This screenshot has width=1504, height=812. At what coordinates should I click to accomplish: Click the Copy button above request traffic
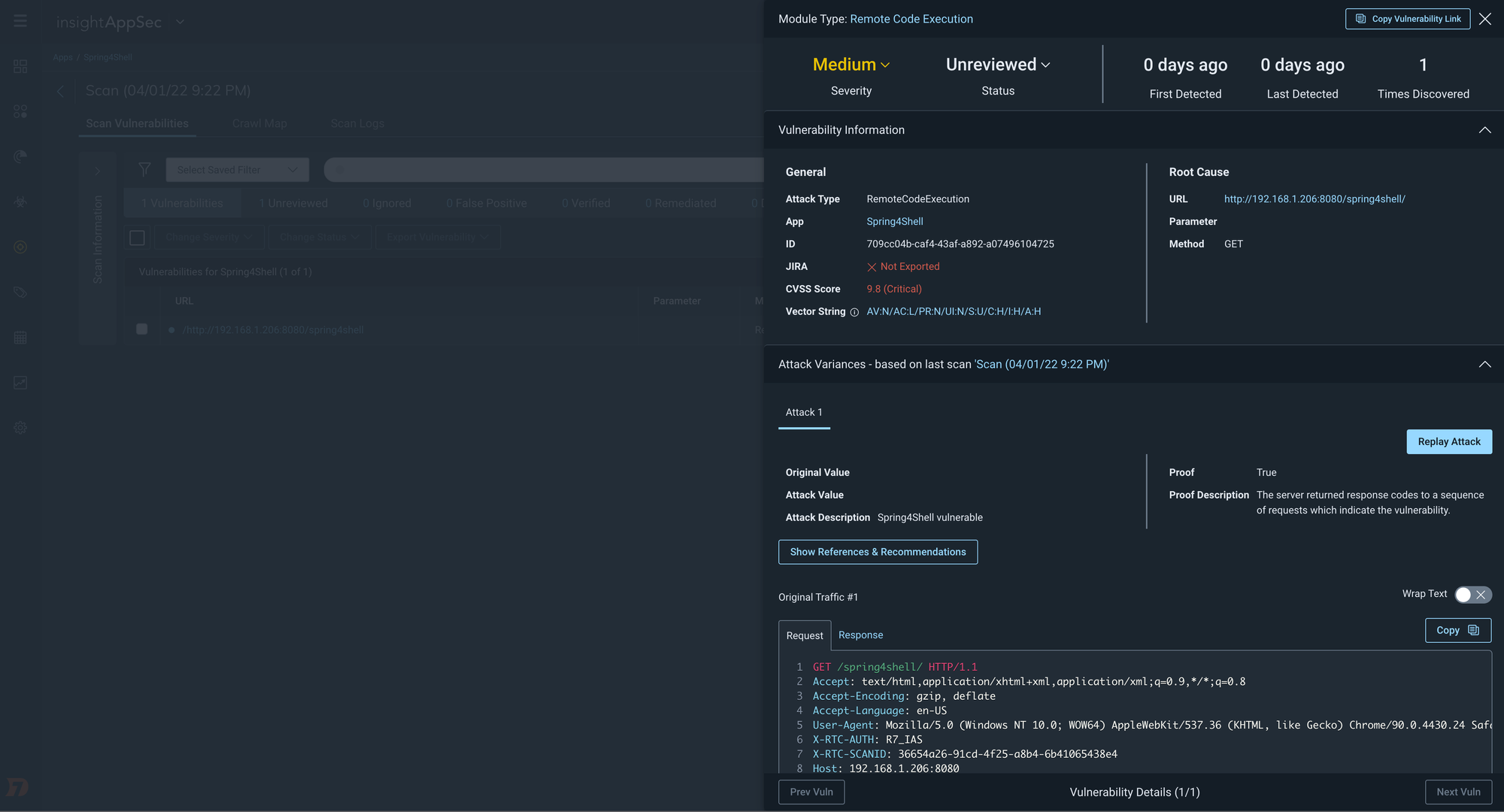pyautogui.click(x=1457, y=630)
